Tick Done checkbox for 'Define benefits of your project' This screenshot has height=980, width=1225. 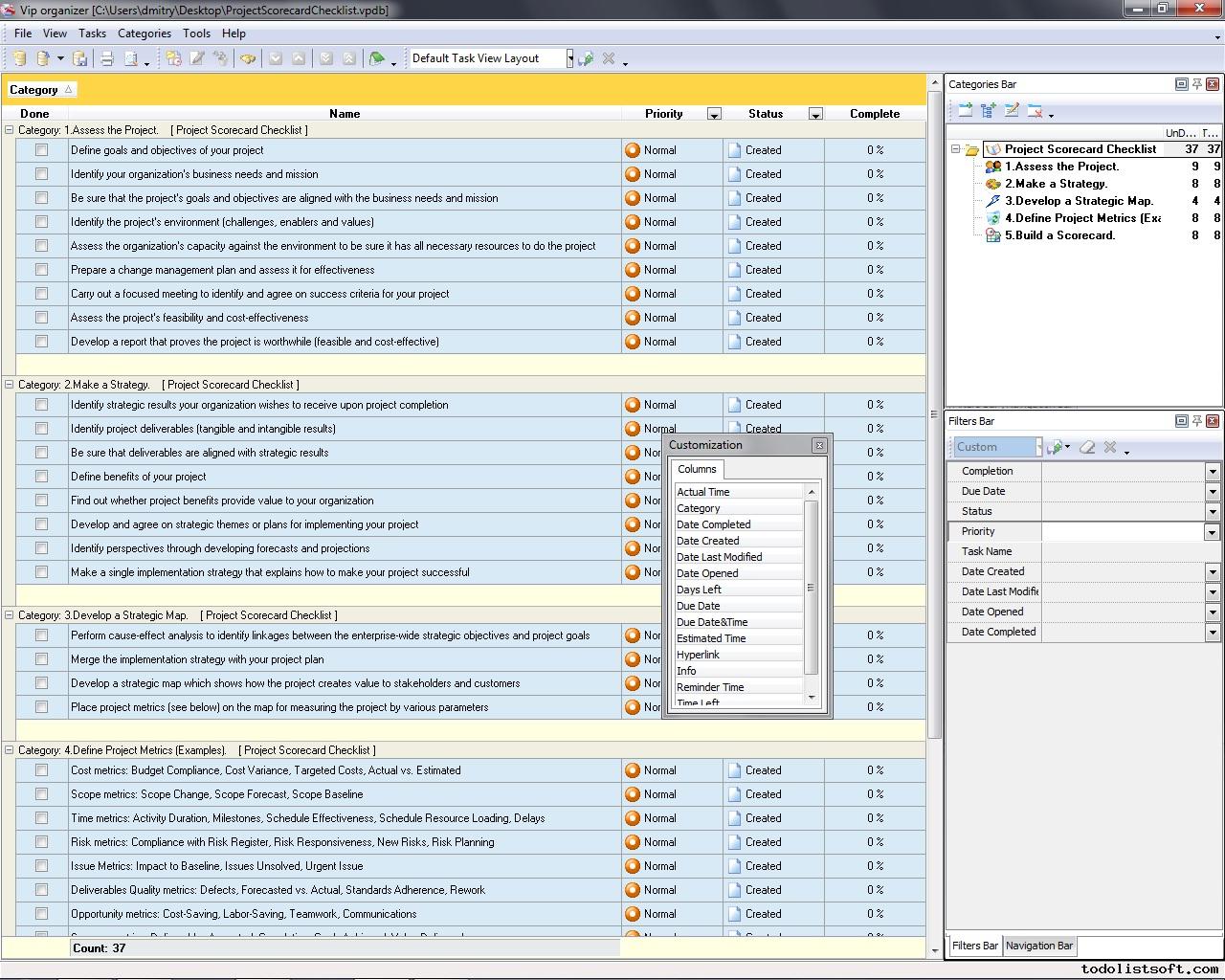[41, 477]
